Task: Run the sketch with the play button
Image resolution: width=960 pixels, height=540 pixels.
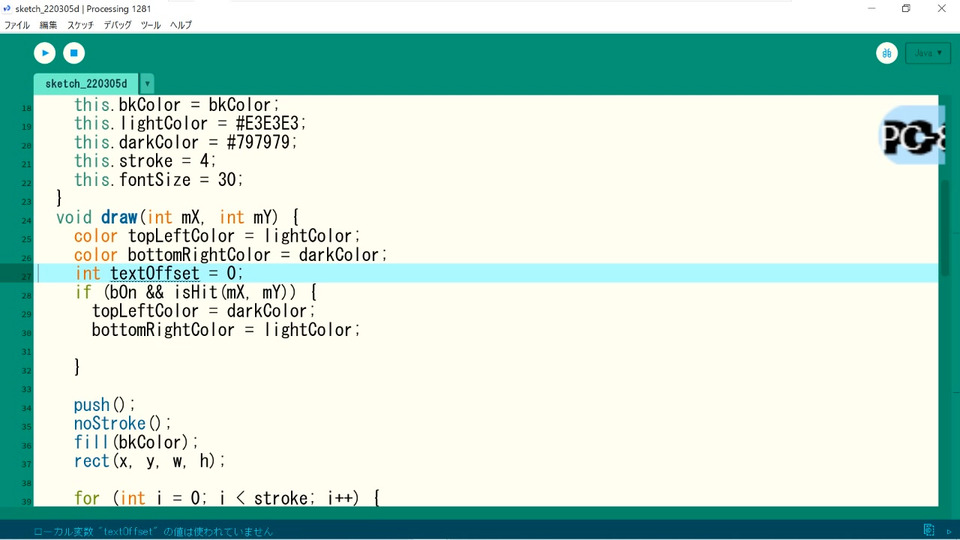Action: tap(45, 53)
